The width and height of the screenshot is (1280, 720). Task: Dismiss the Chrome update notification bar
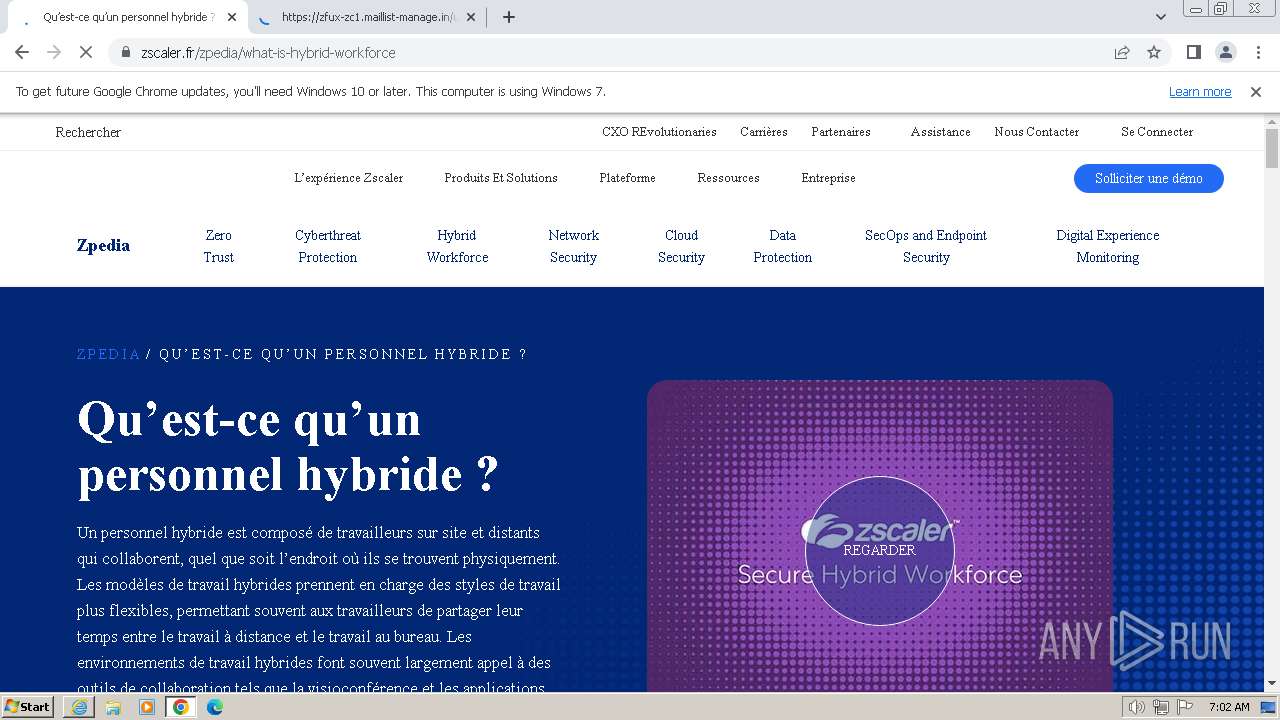click(x=1256, y=91)
